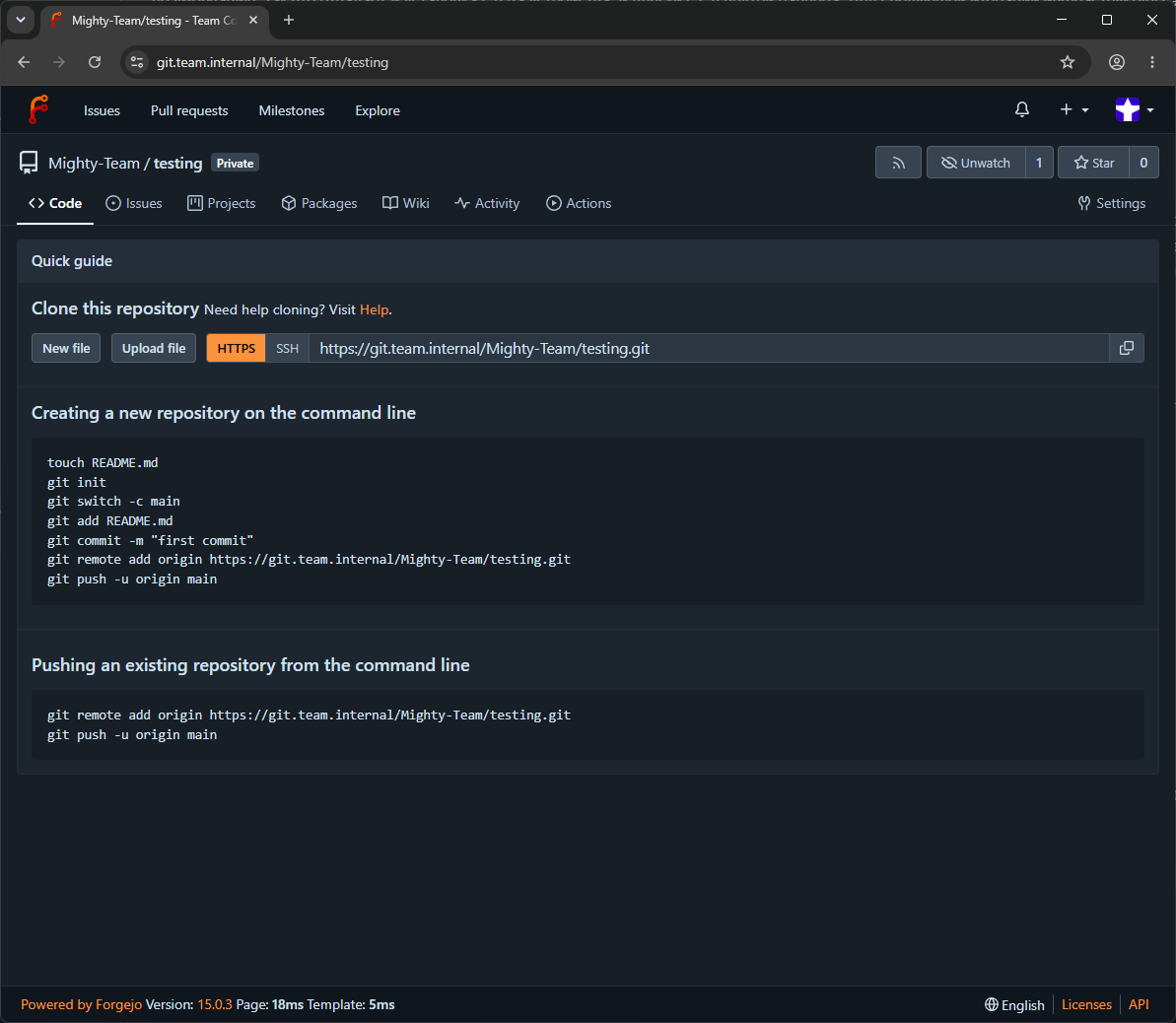Open the browser profile icon

point(1117,62)
